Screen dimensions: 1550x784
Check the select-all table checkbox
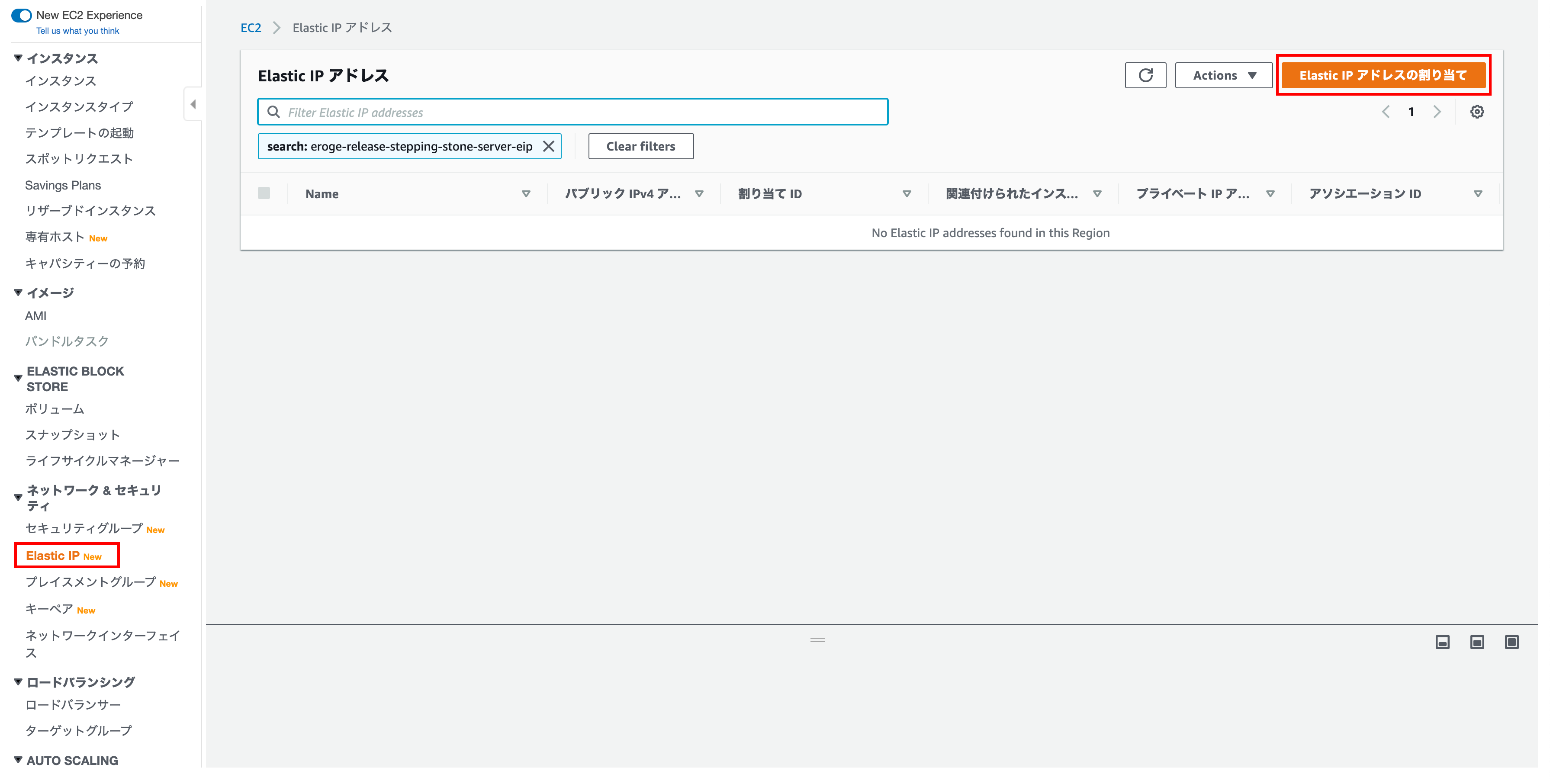point(264,193)
